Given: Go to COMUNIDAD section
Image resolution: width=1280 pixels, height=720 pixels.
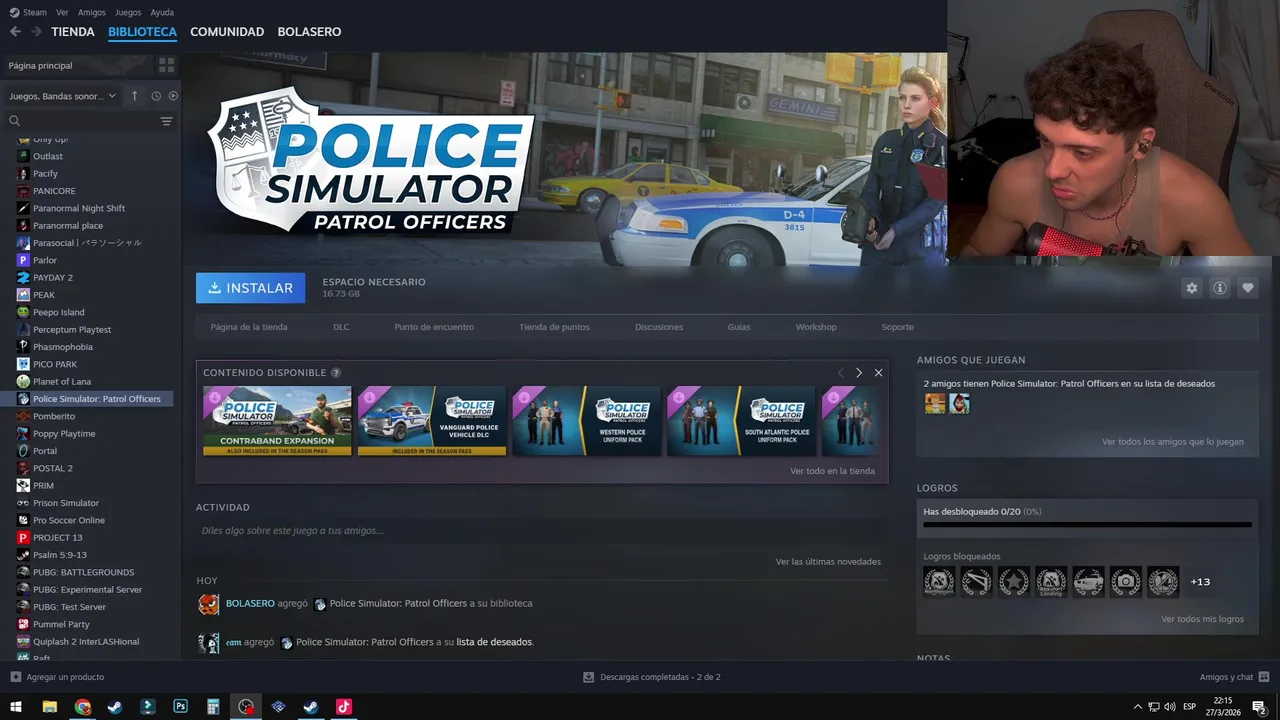Looking at the screenshot, I should (227, 32).
